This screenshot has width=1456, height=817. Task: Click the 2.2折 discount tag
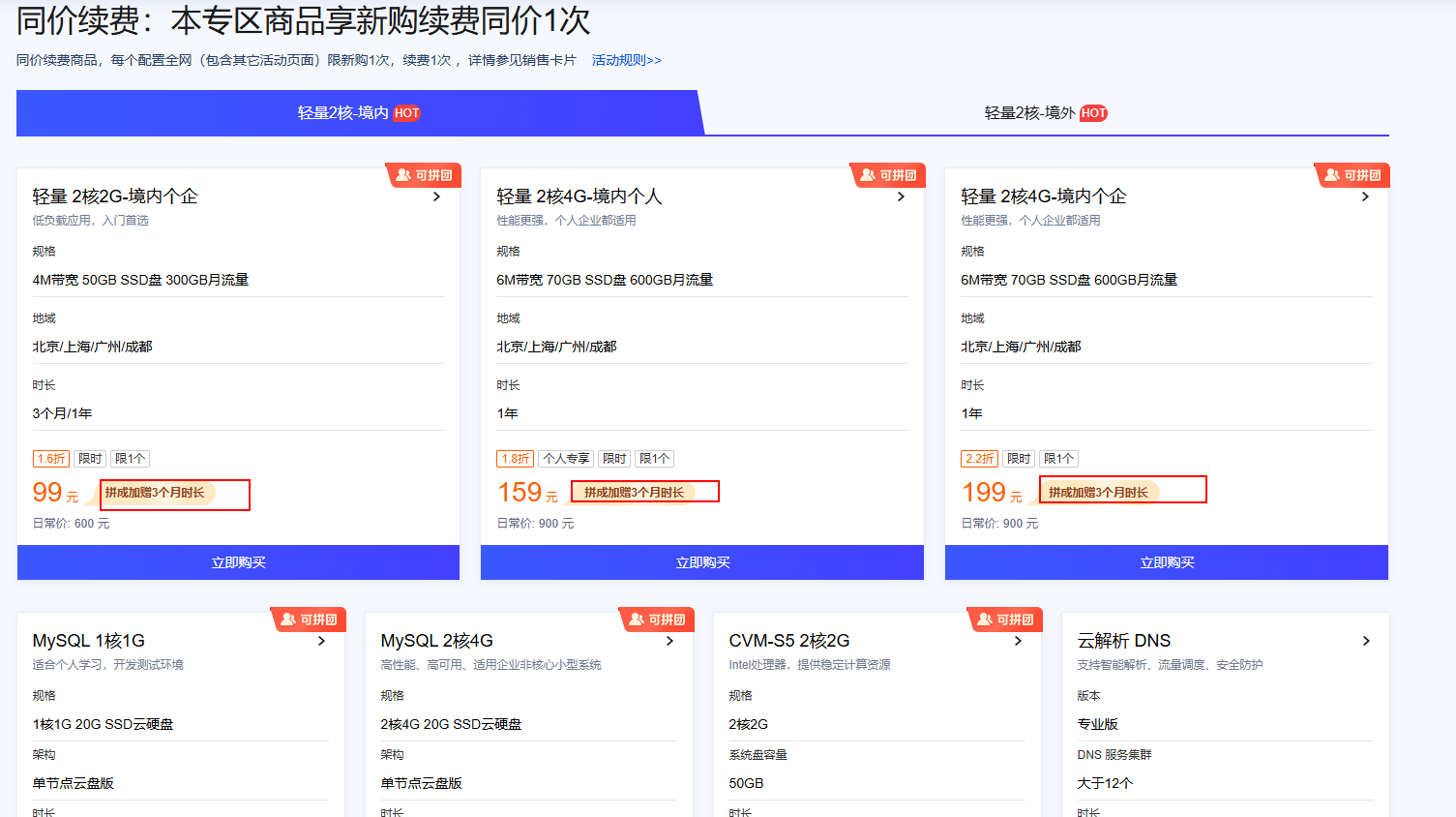point(980,459)
